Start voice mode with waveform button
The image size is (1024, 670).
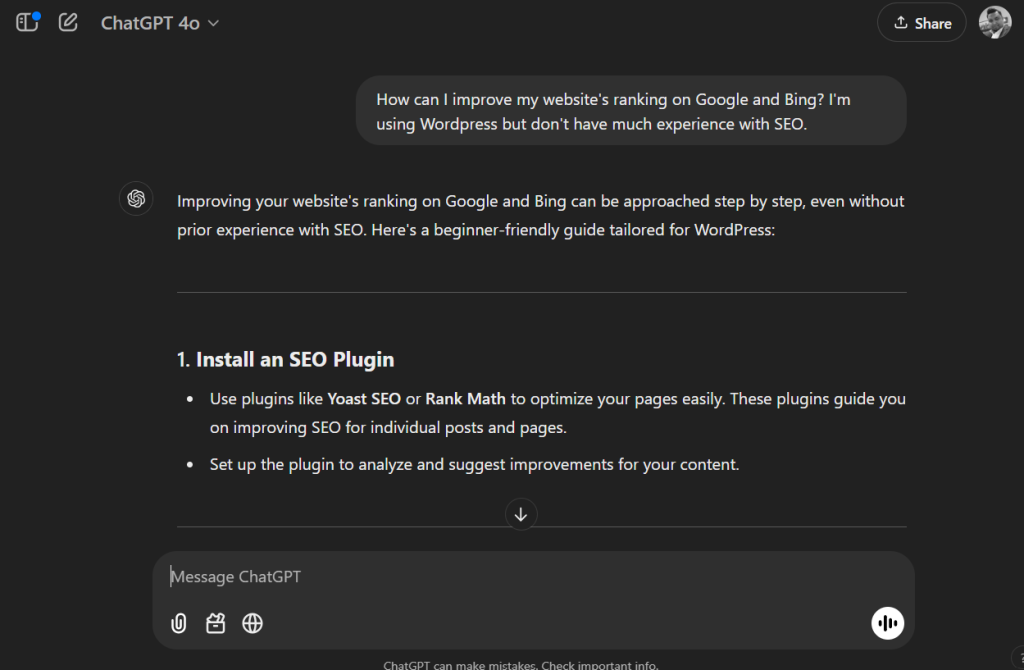coord(888,623)
